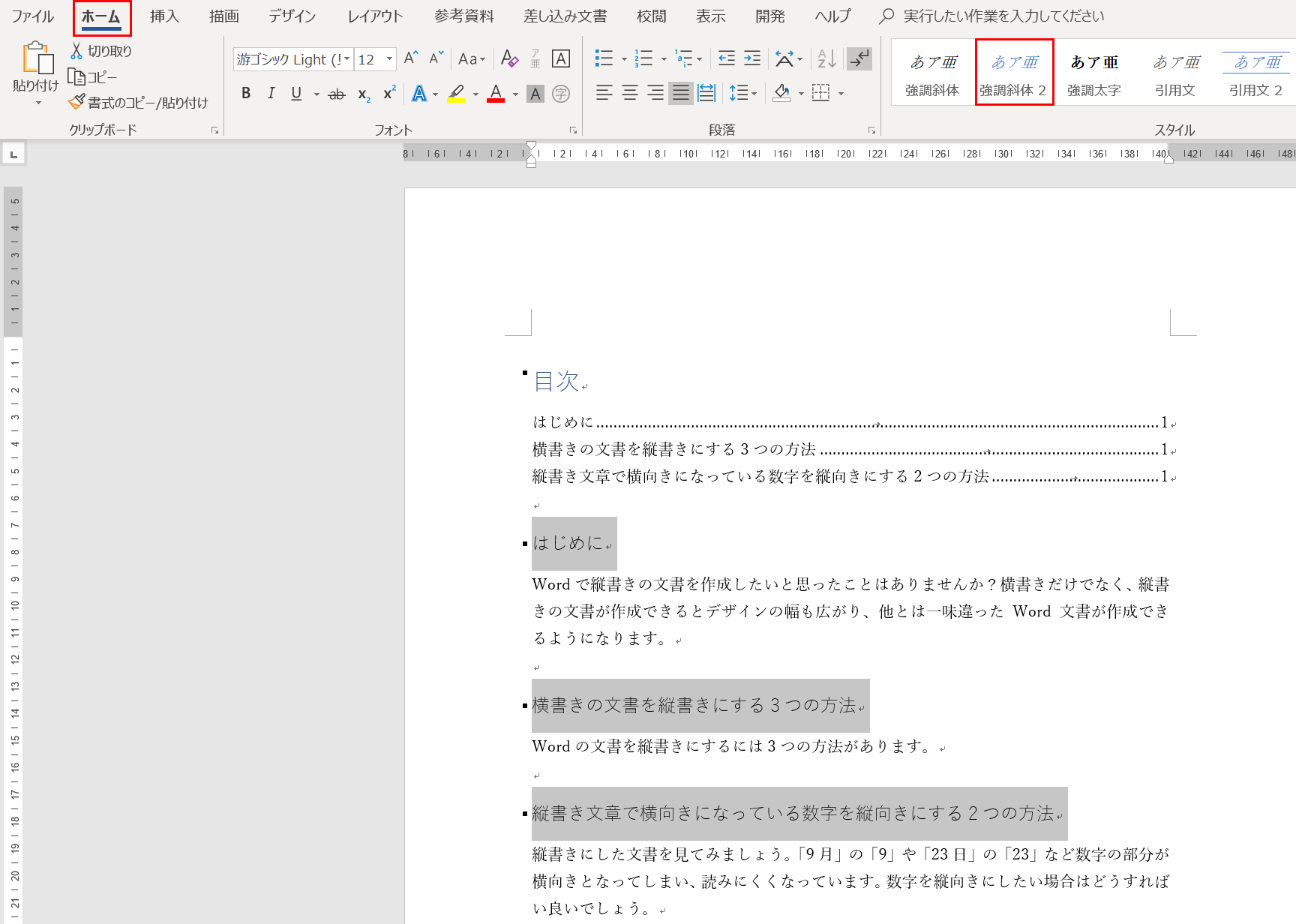Apply the 強調太字 style

tap(1094, 73)
